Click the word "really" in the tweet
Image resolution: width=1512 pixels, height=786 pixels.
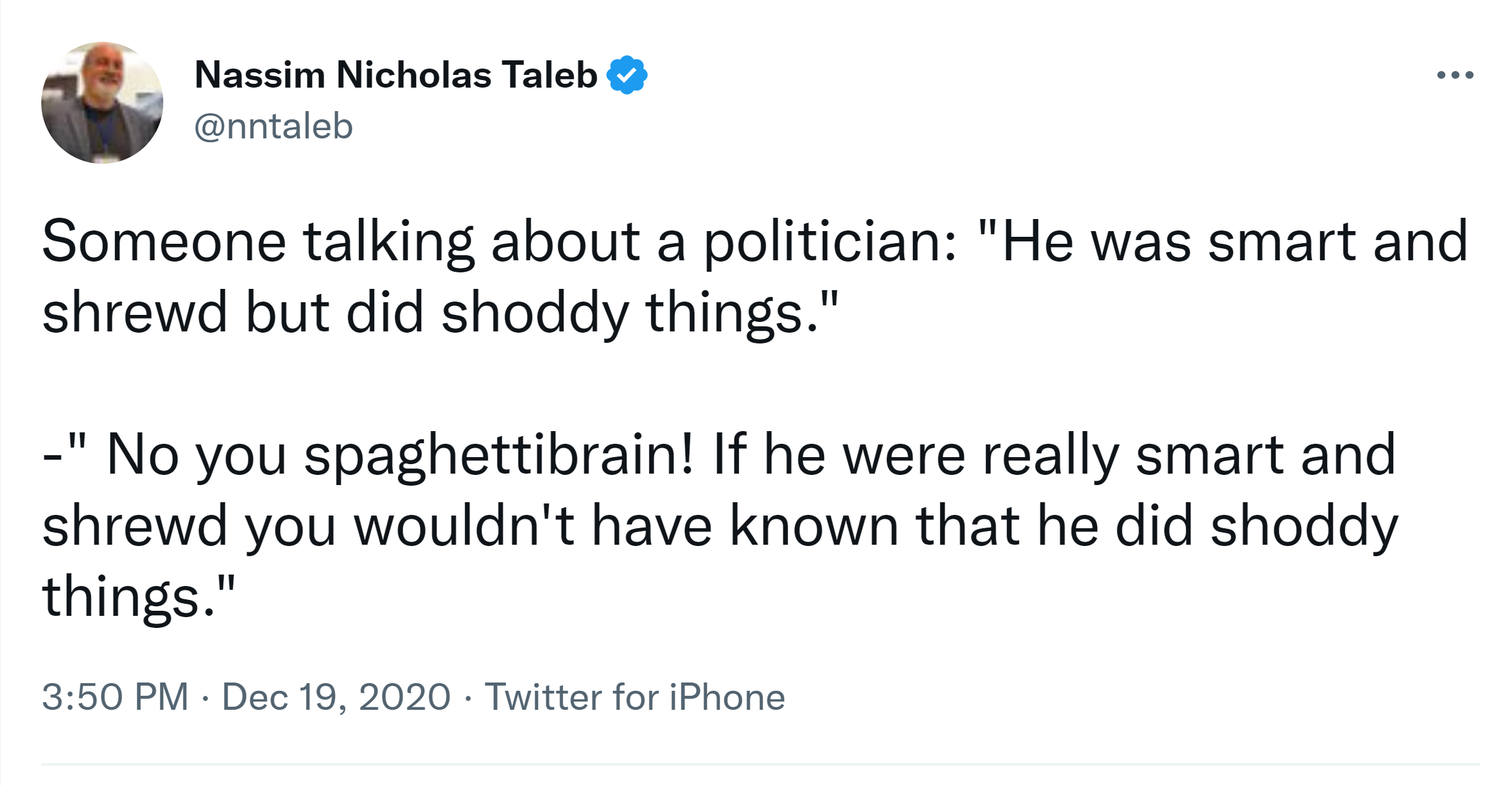click(x=1050, y=455)
